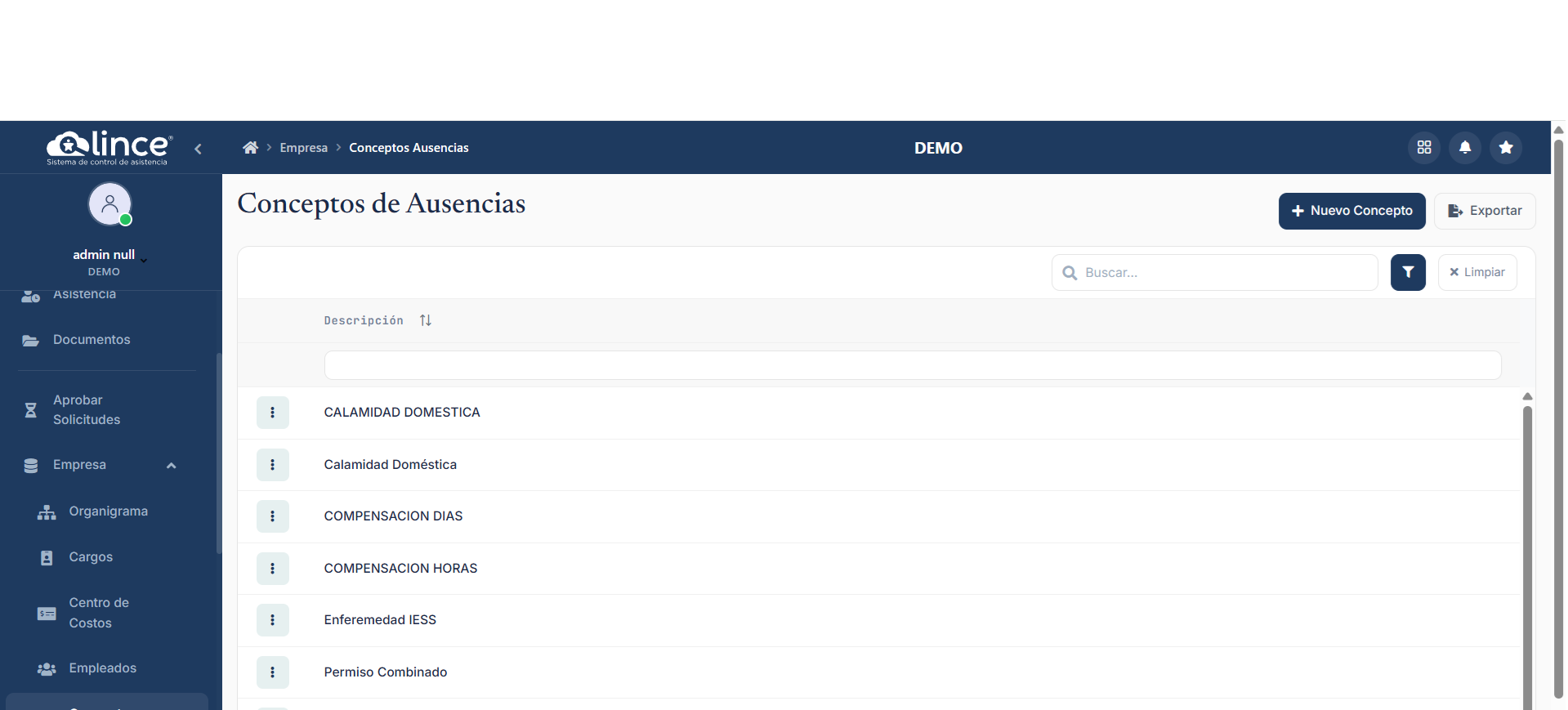Image resolution: width=1568 pixels, height=710 pixels.
Task: Open Aprobar Solicitudes menu item
Action: [x=87, y=409]
